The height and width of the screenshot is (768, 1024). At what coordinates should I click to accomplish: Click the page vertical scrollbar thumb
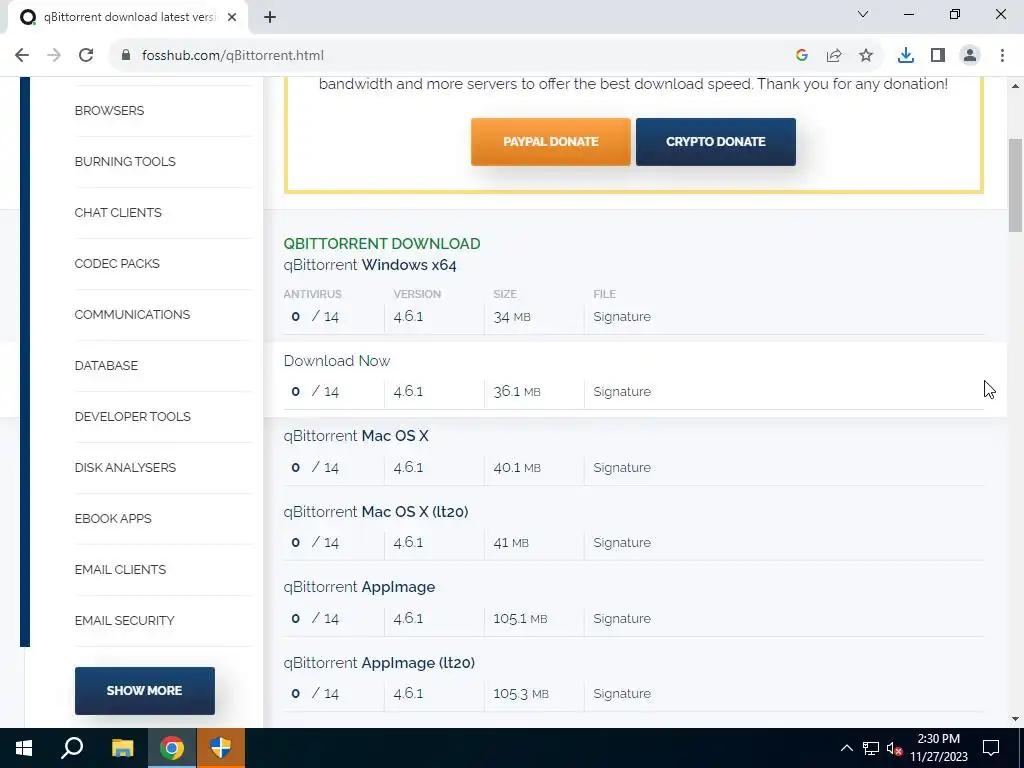1016,185
